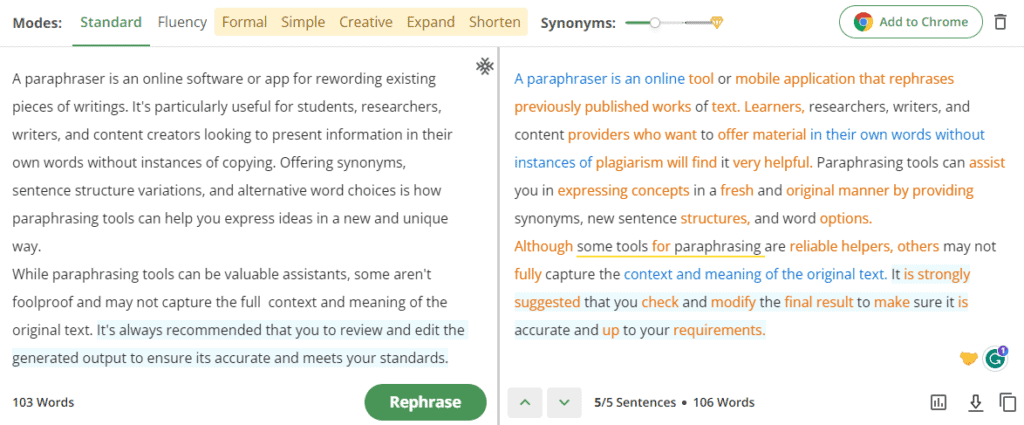1024x425 pixels.
Task: Switch to Creative mode
Action: click(x=366, y=22)
